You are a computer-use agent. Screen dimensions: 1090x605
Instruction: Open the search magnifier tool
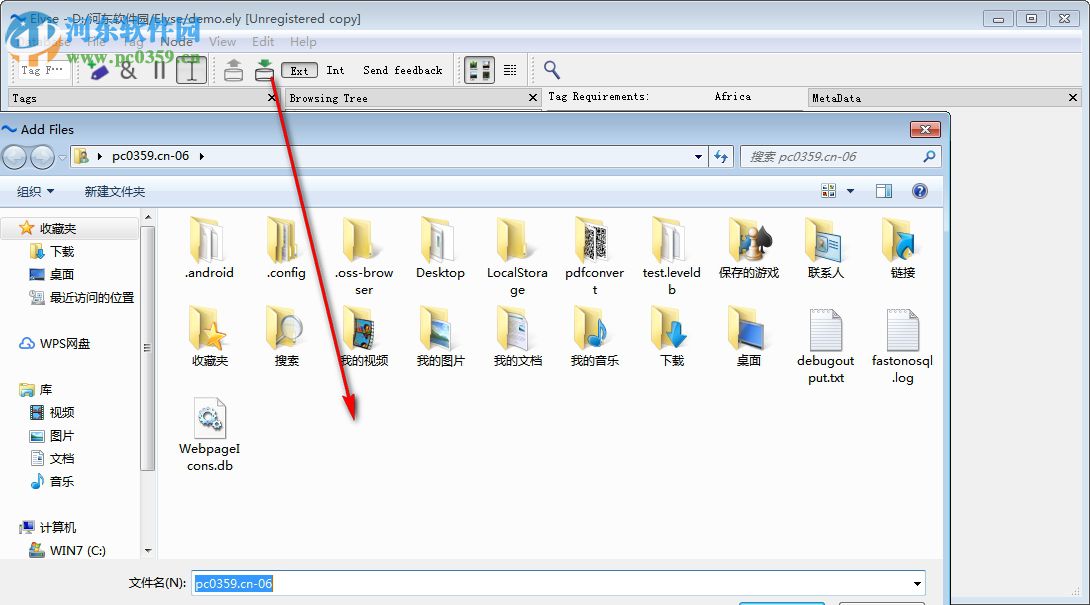pos(551,70)
